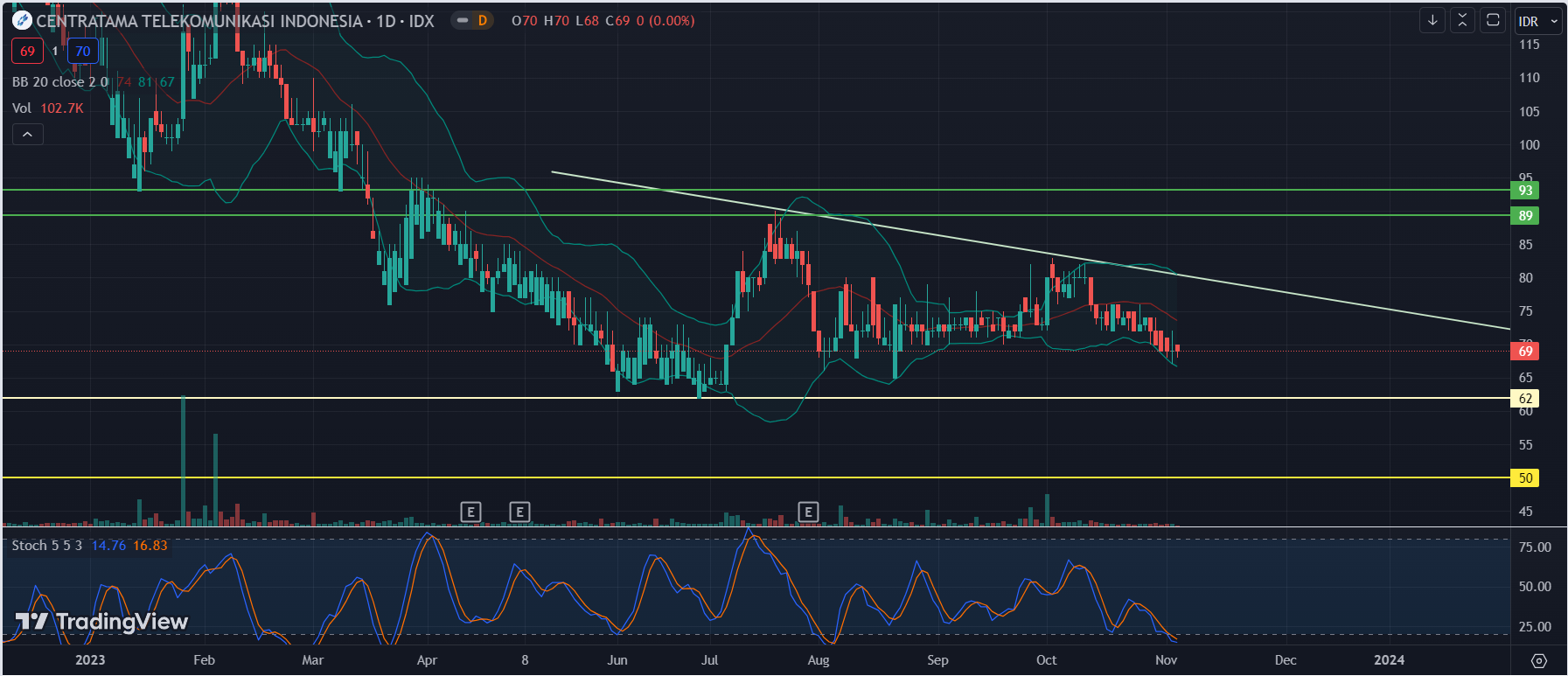Click the down arrow button beside IDR
This screenshot has height=676, width=1568.
pyautogui.click(x=1432, y=20)
